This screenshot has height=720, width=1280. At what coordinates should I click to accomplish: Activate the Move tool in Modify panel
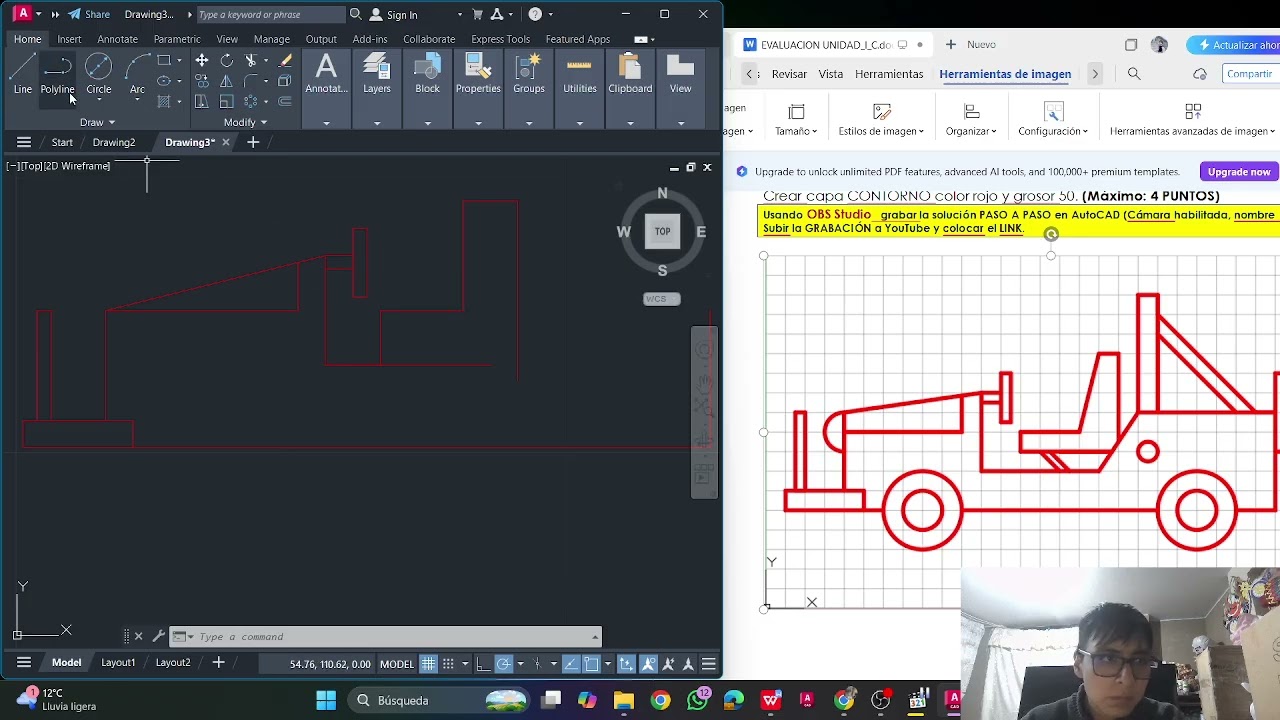tap(202, 61)
